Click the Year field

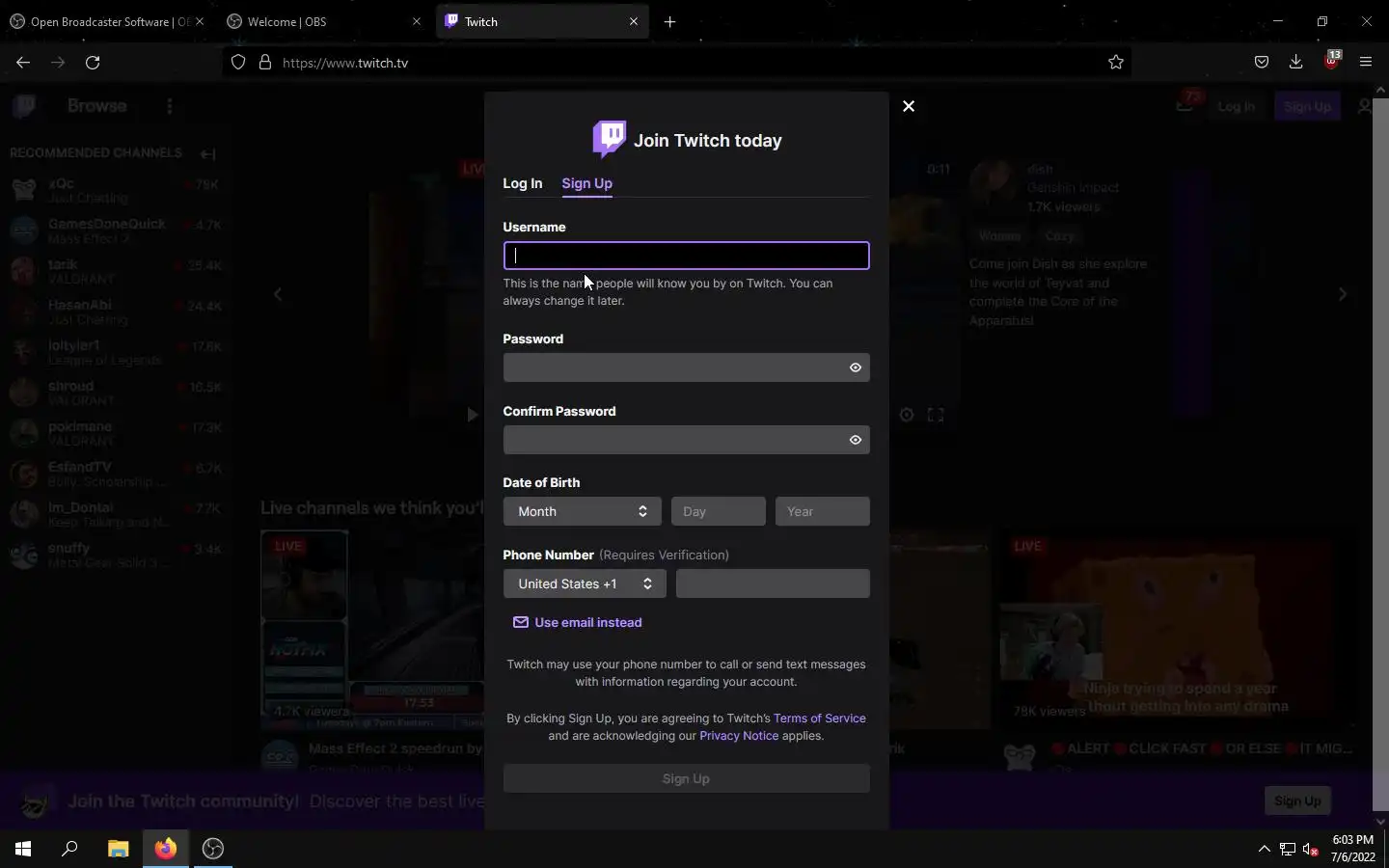[x=823, y=511]
